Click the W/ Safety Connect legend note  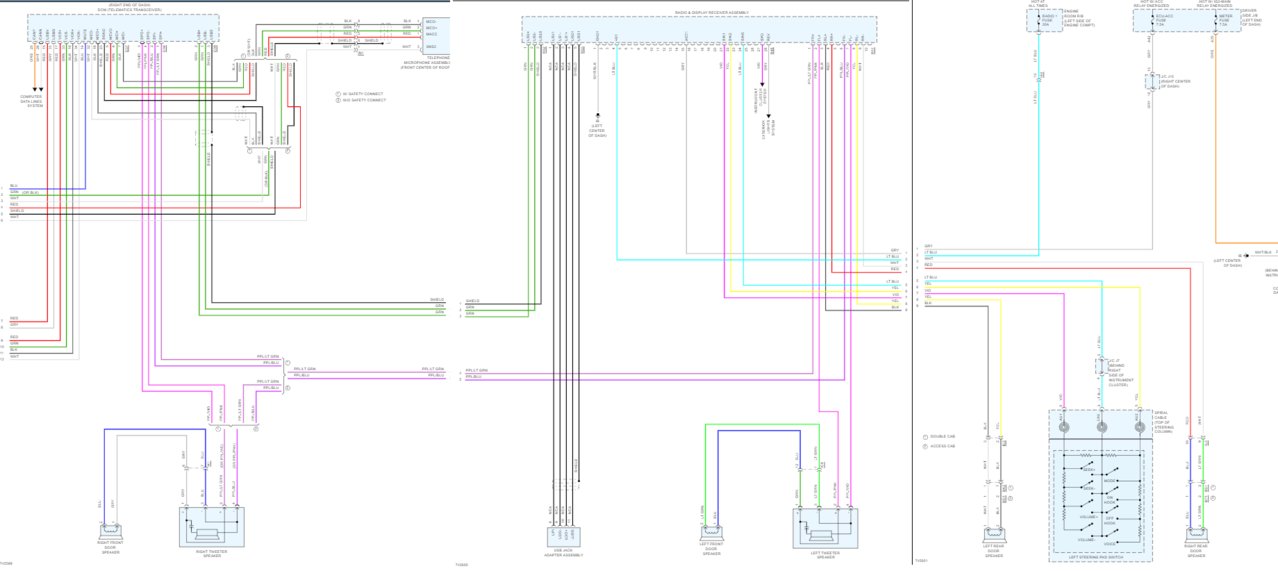pos(360,93)
